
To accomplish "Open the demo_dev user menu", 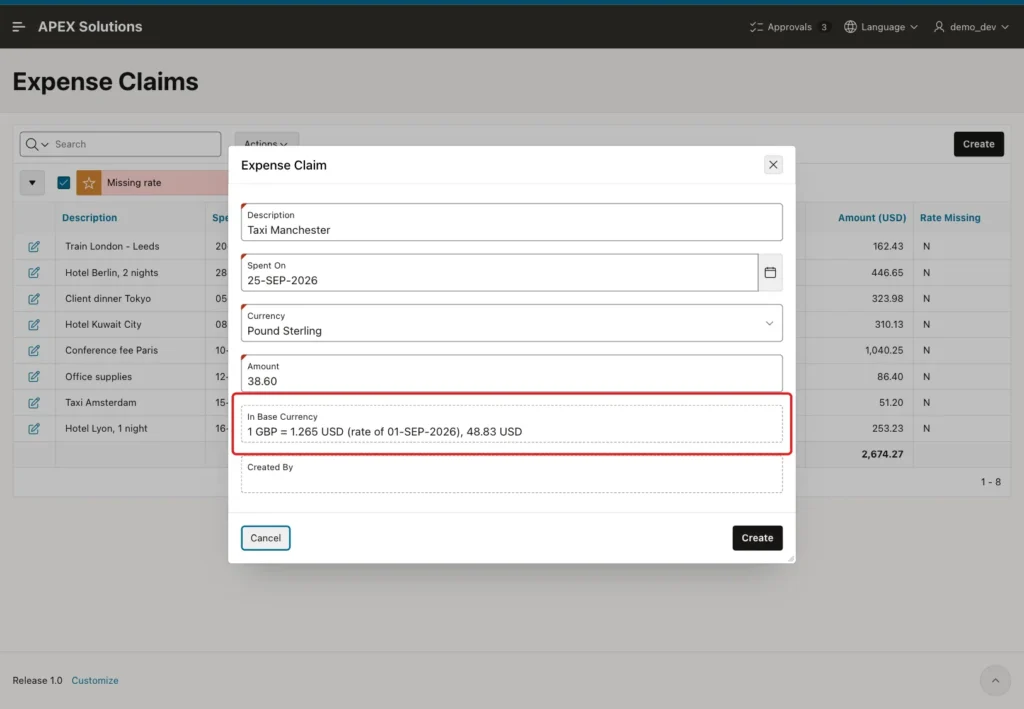I will [971, 27].
